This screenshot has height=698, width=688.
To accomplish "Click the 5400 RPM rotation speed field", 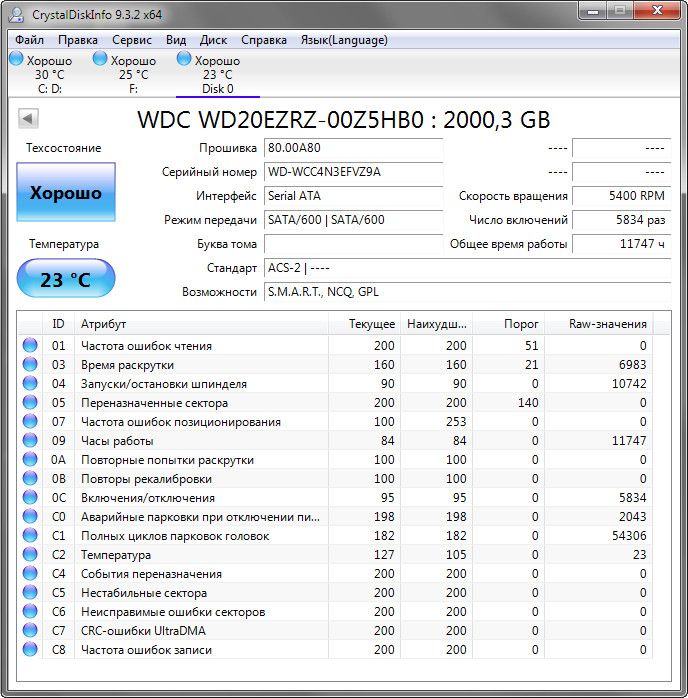I will [x=622, y=196].
